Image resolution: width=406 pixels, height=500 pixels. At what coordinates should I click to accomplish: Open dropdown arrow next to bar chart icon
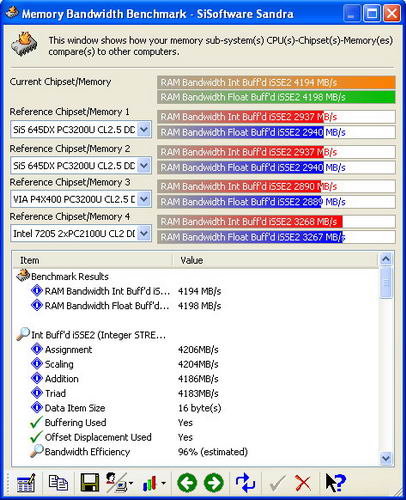163,483
